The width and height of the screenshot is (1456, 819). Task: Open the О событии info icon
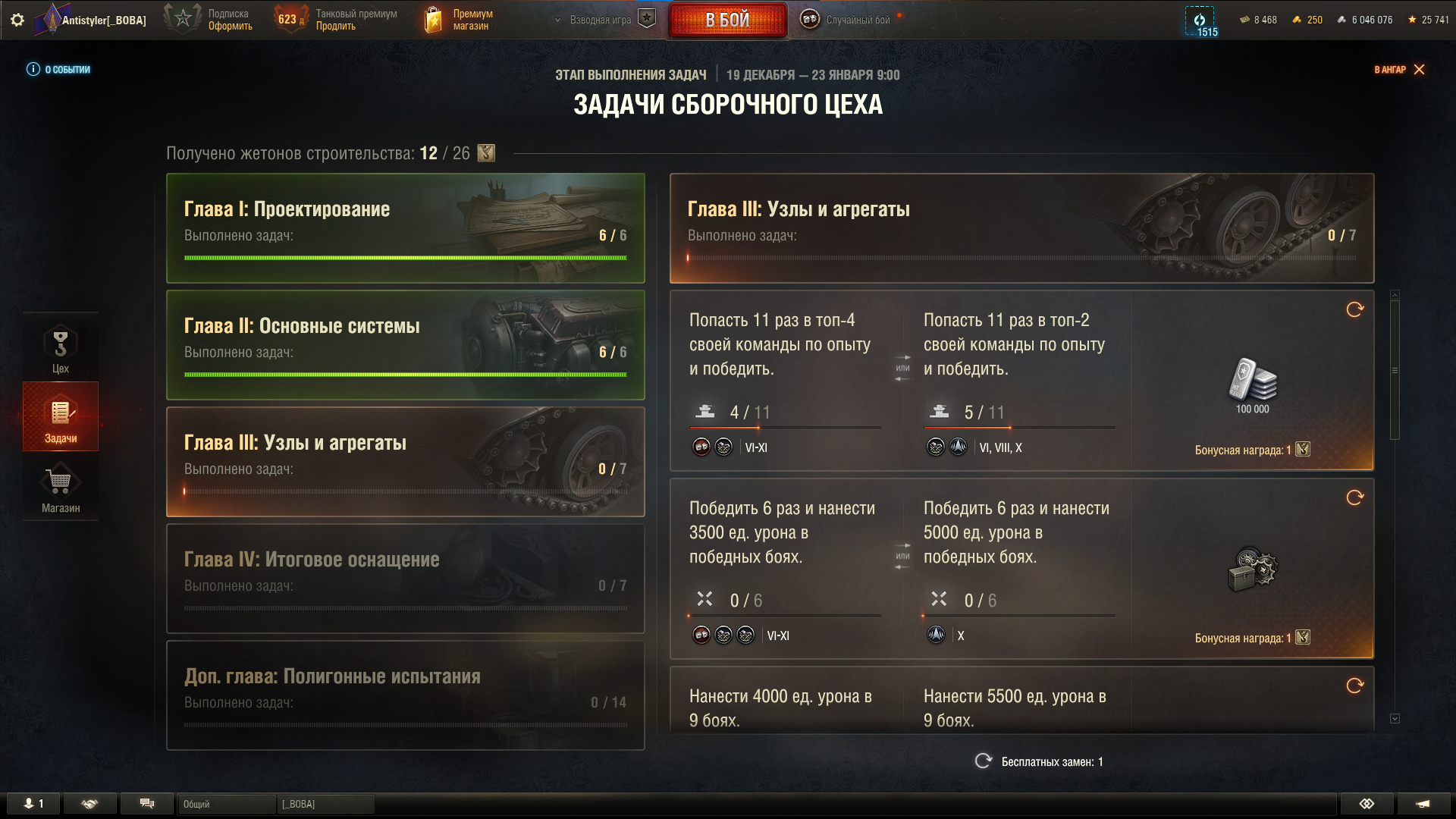click(33, 69)
